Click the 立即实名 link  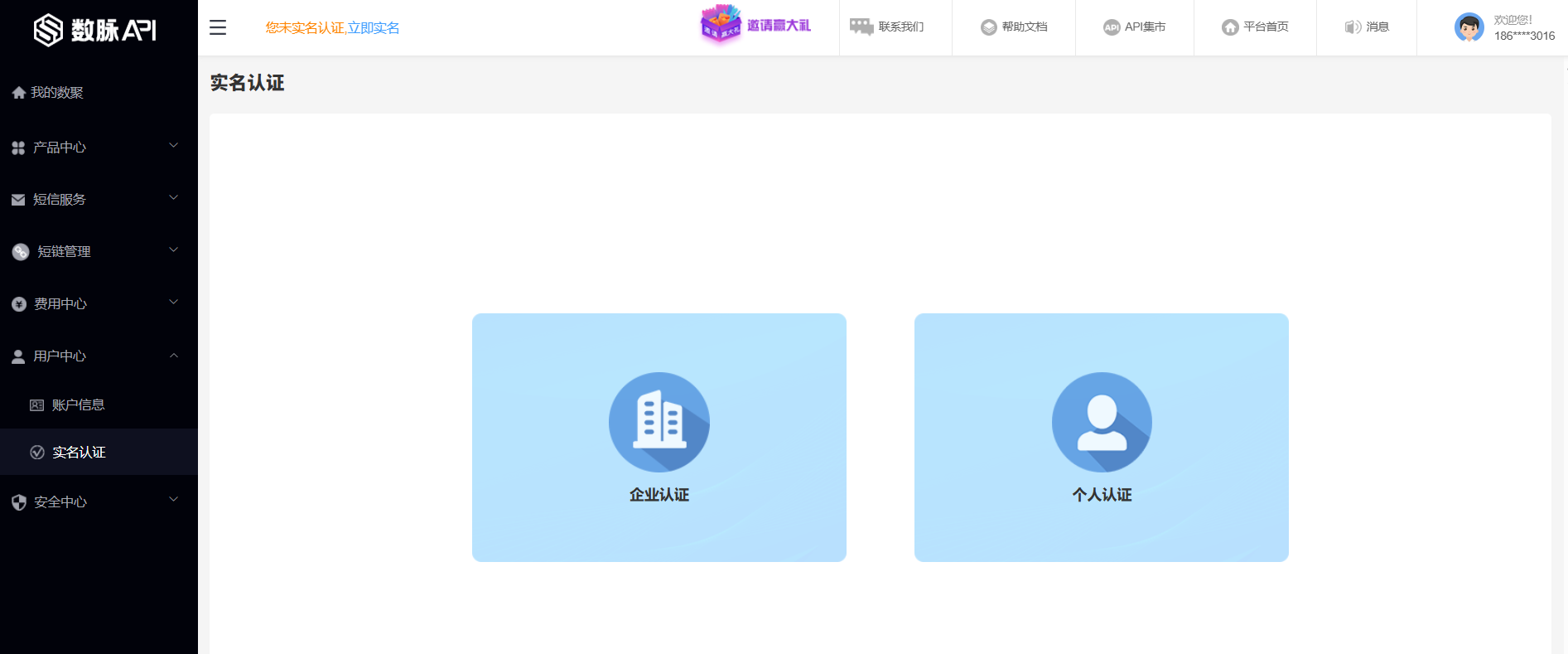[374, 28]
